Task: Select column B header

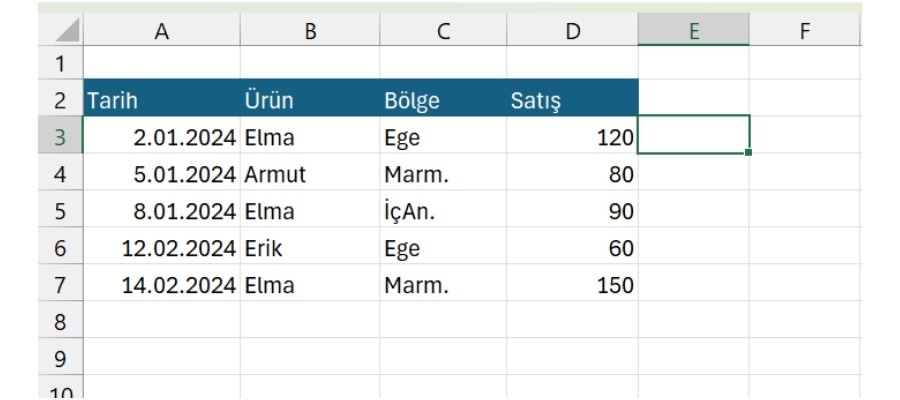Action: click(x=310, y=32)
